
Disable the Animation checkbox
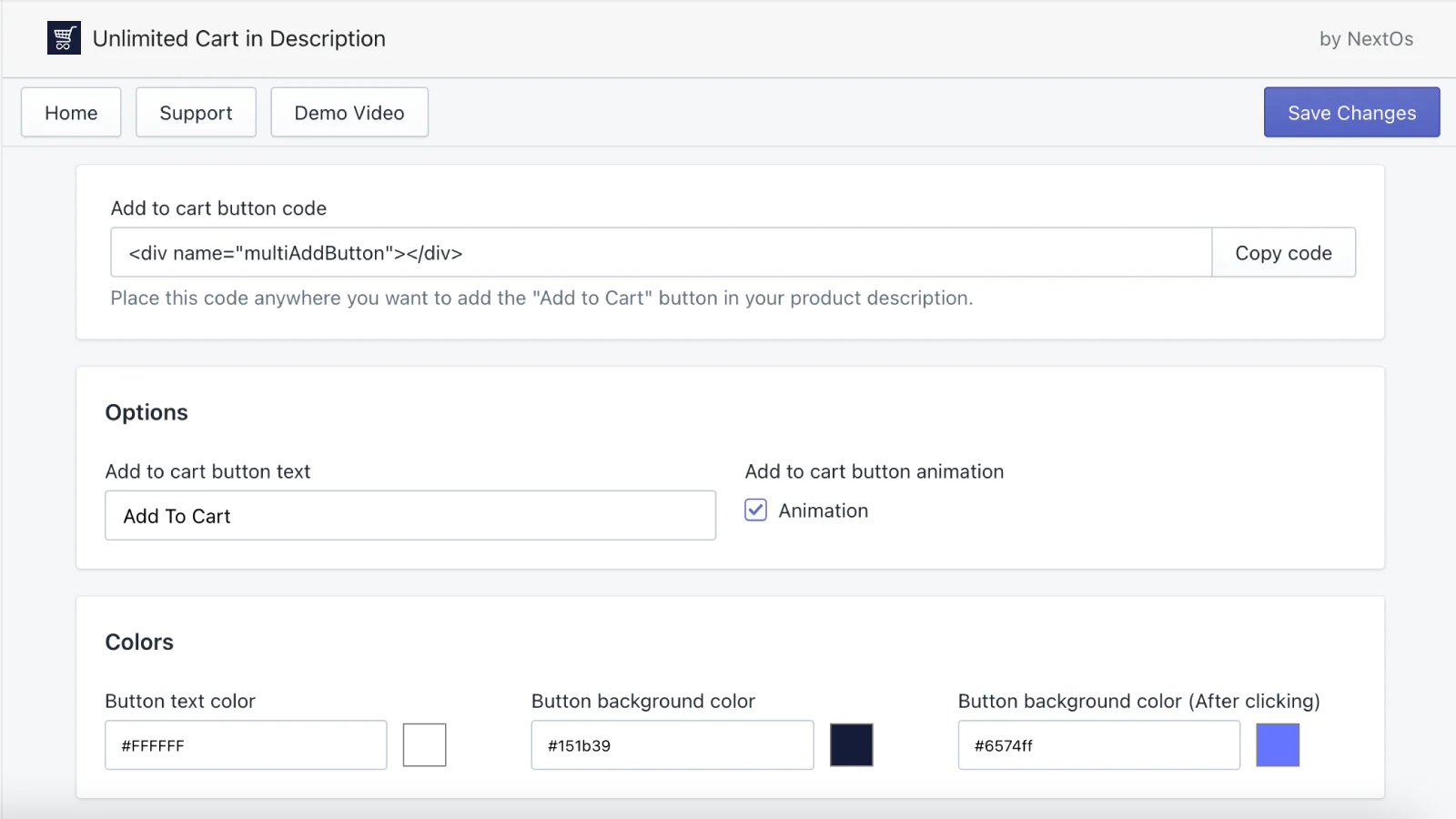coord(755,510)
